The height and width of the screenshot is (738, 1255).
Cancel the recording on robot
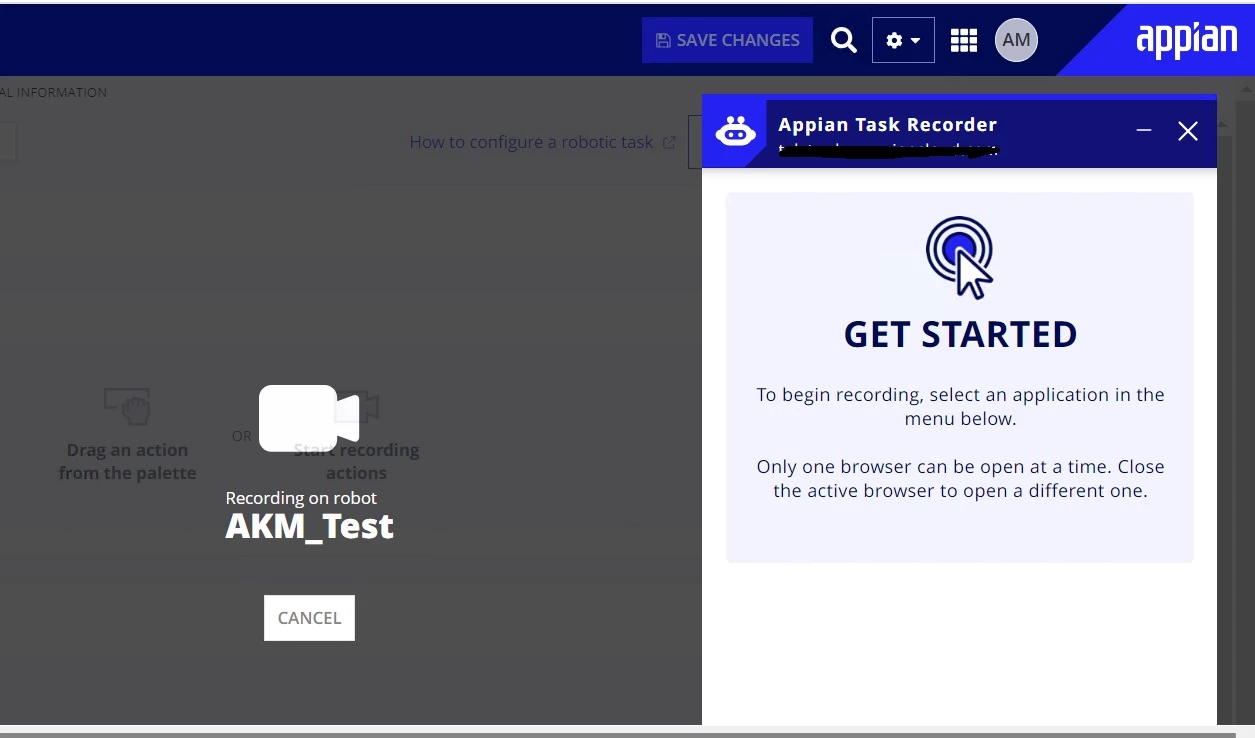(x=309, y=618)
